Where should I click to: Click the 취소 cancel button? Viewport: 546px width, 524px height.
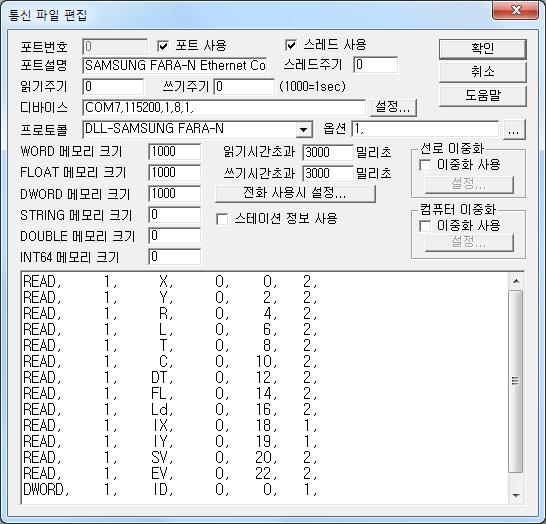click(482, 72)
